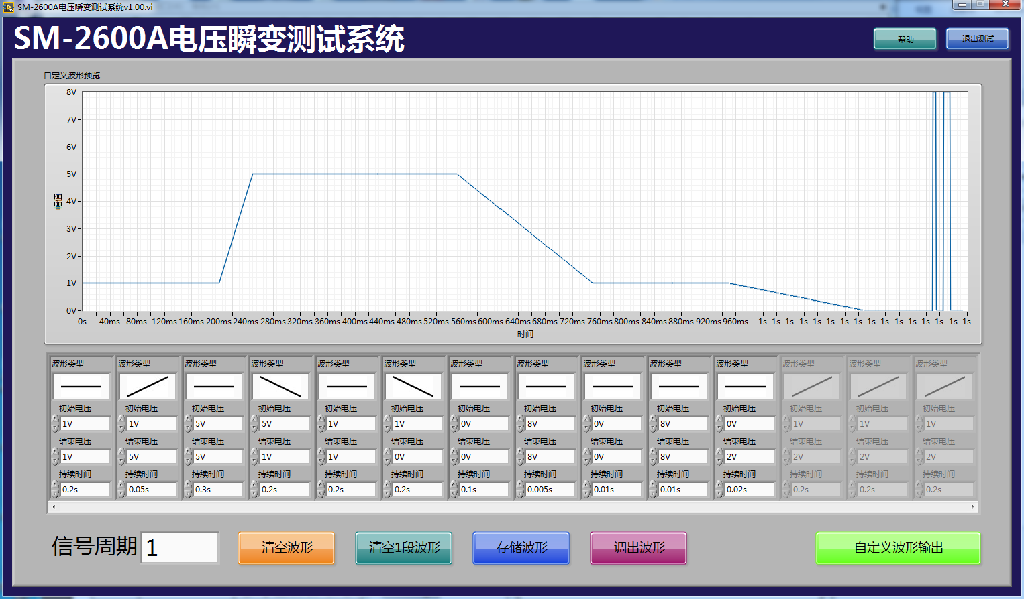
Task: Click the left arrow of the segment scrollbar
Action: tap(54, 507)
